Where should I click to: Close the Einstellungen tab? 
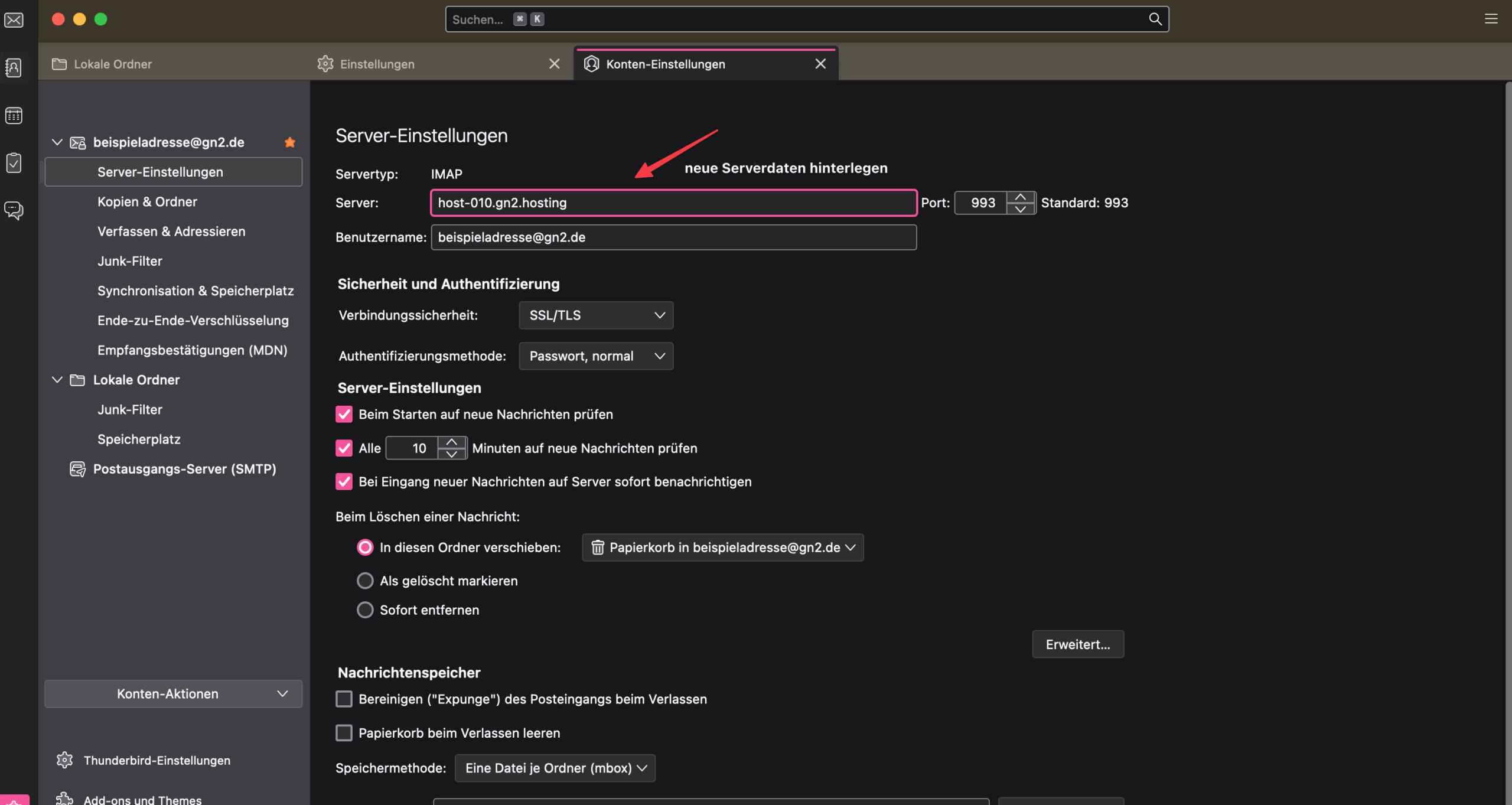pyautogui.click(x=554, y=64)
